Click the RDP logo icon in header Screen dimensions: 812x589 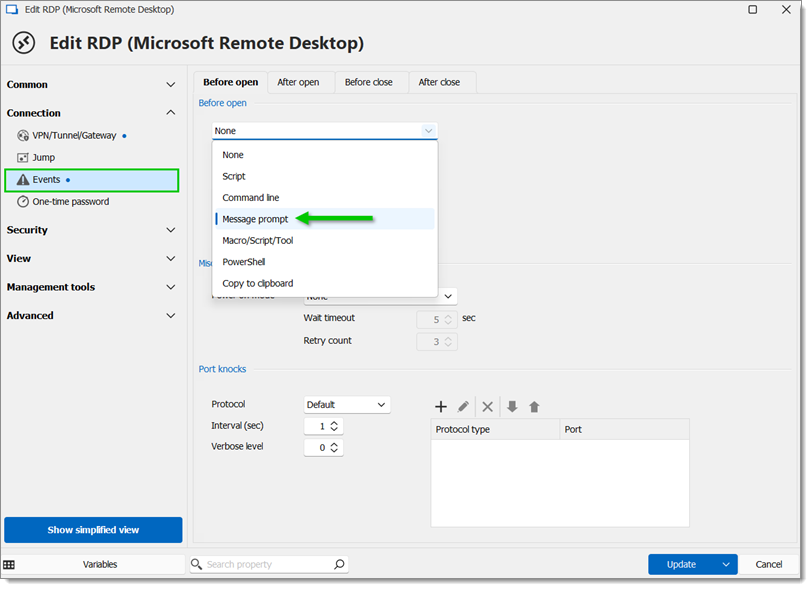pos(24,42)
